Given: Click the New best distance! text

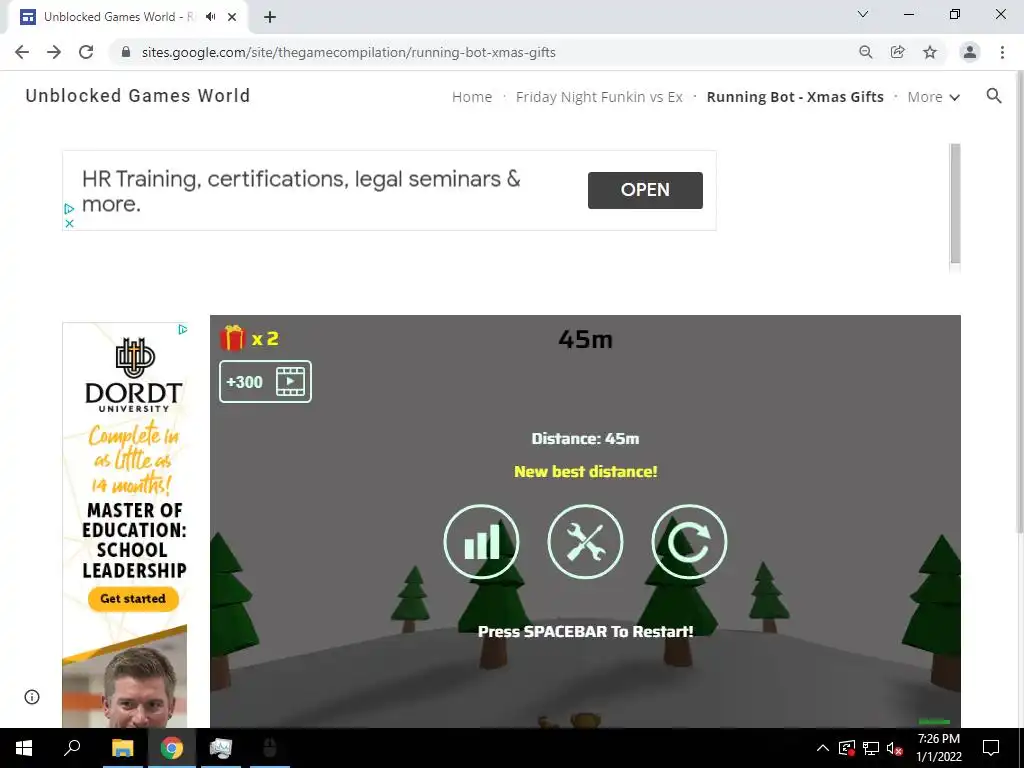Looking at the screenshot, I should coord(585,472).
